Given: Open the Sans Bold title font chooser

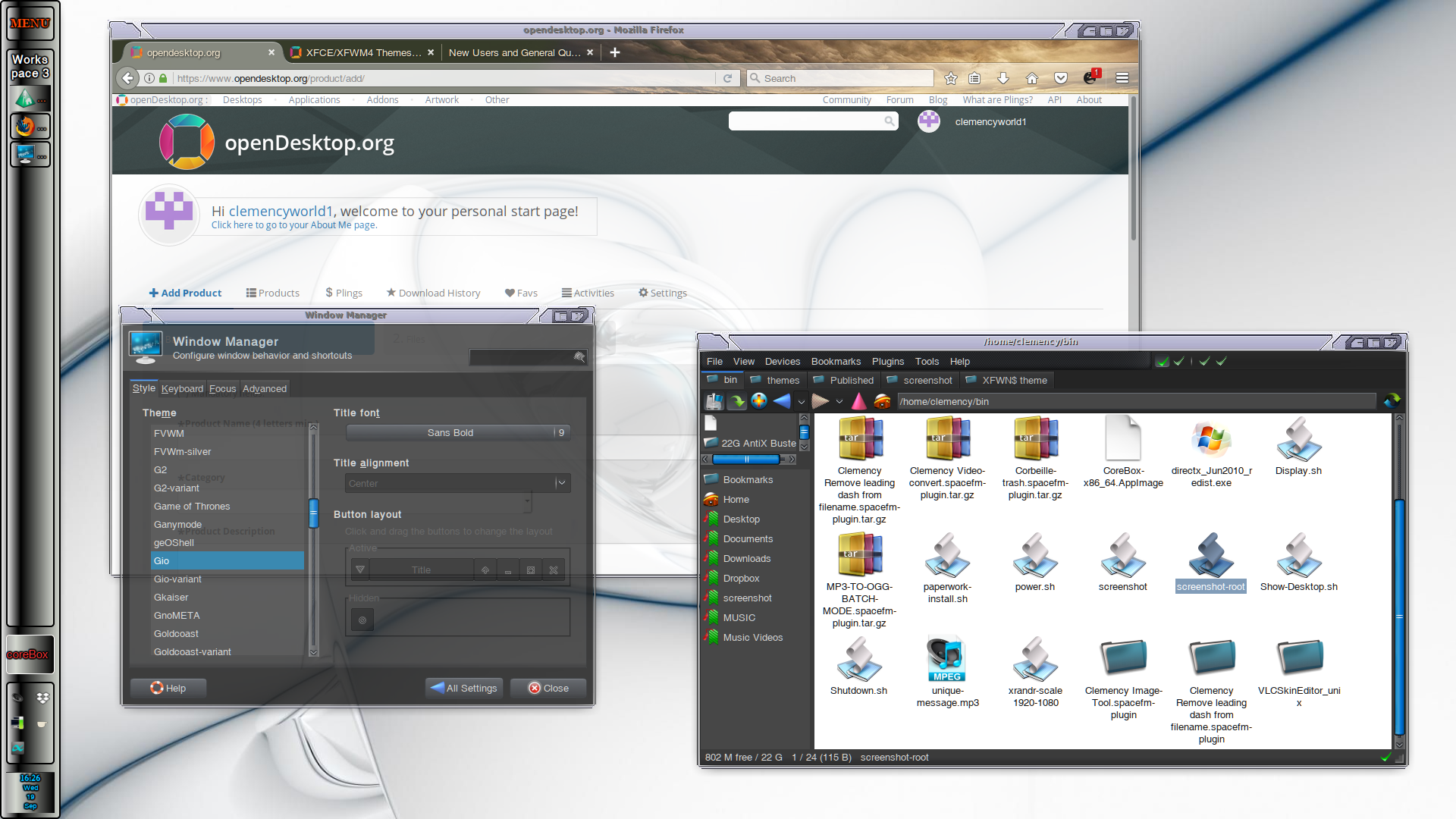Looking at the screenshot, I should [458, 432].
